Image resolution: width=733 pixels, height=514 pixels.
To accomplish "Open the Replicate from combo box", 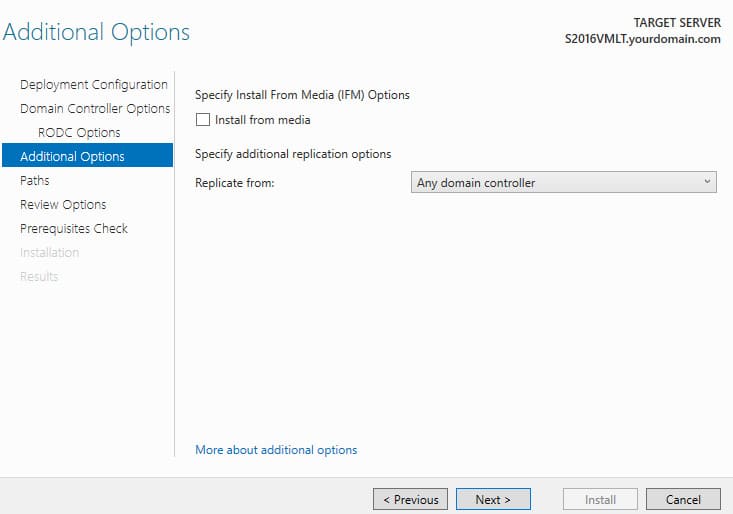I will pyautogui.click(x=563, y=182).
